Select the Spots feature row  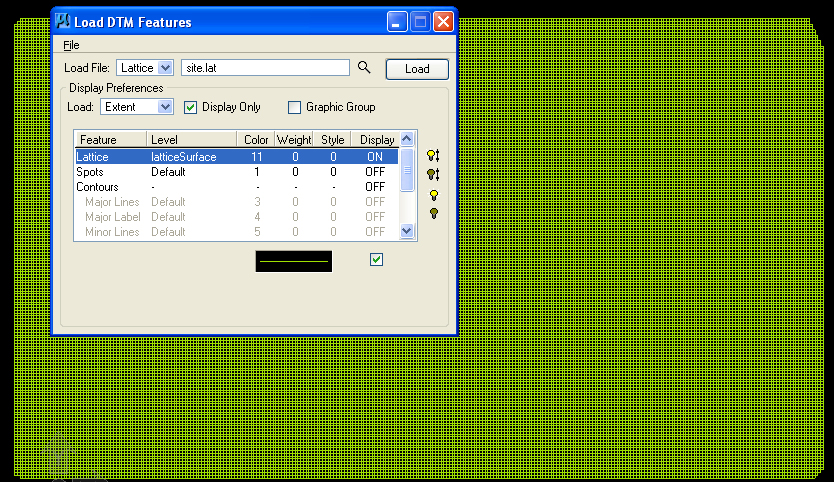click(237, 172)
